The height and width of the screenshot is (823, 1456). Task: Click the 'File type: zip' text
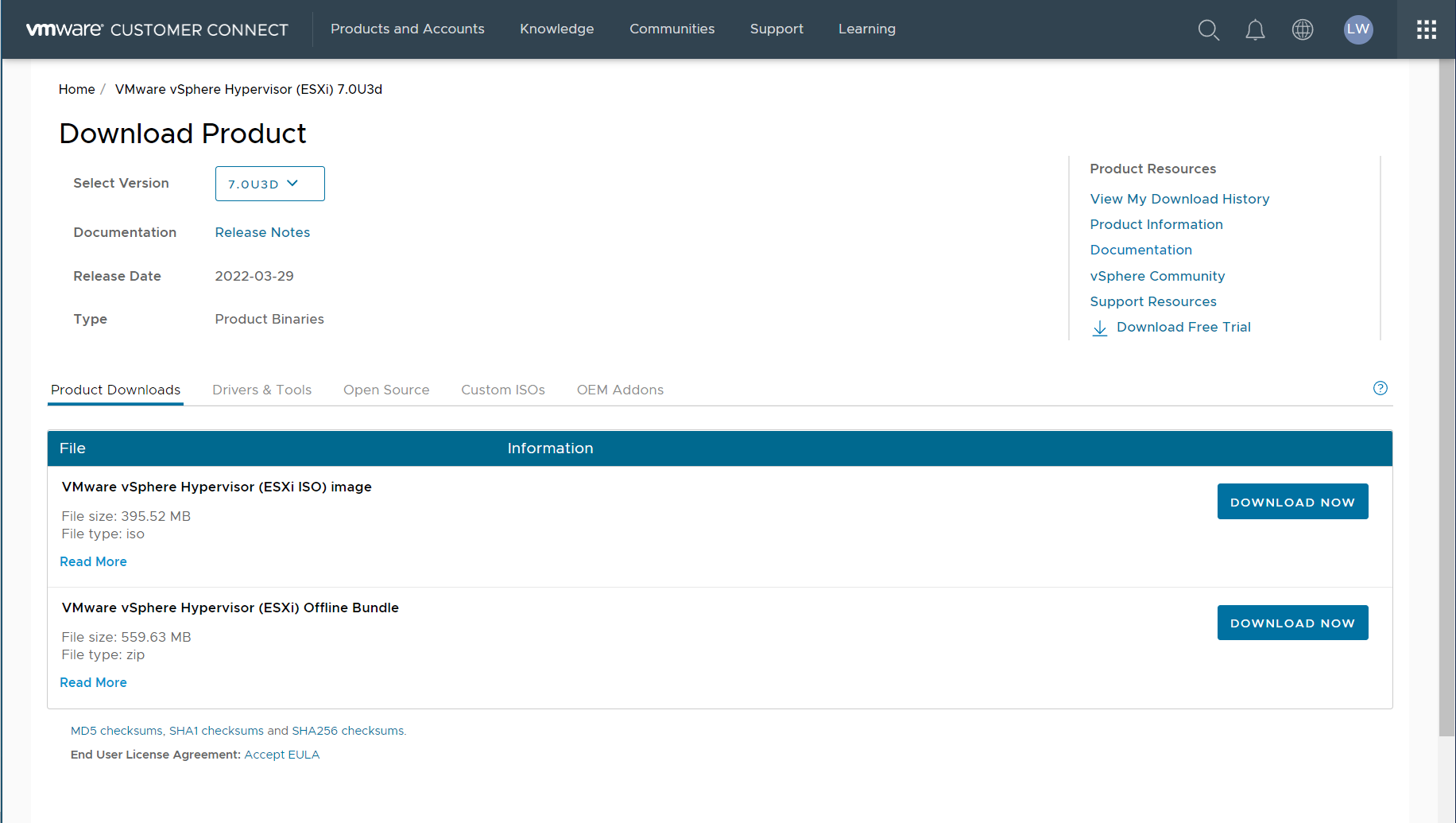click(103, 654)
